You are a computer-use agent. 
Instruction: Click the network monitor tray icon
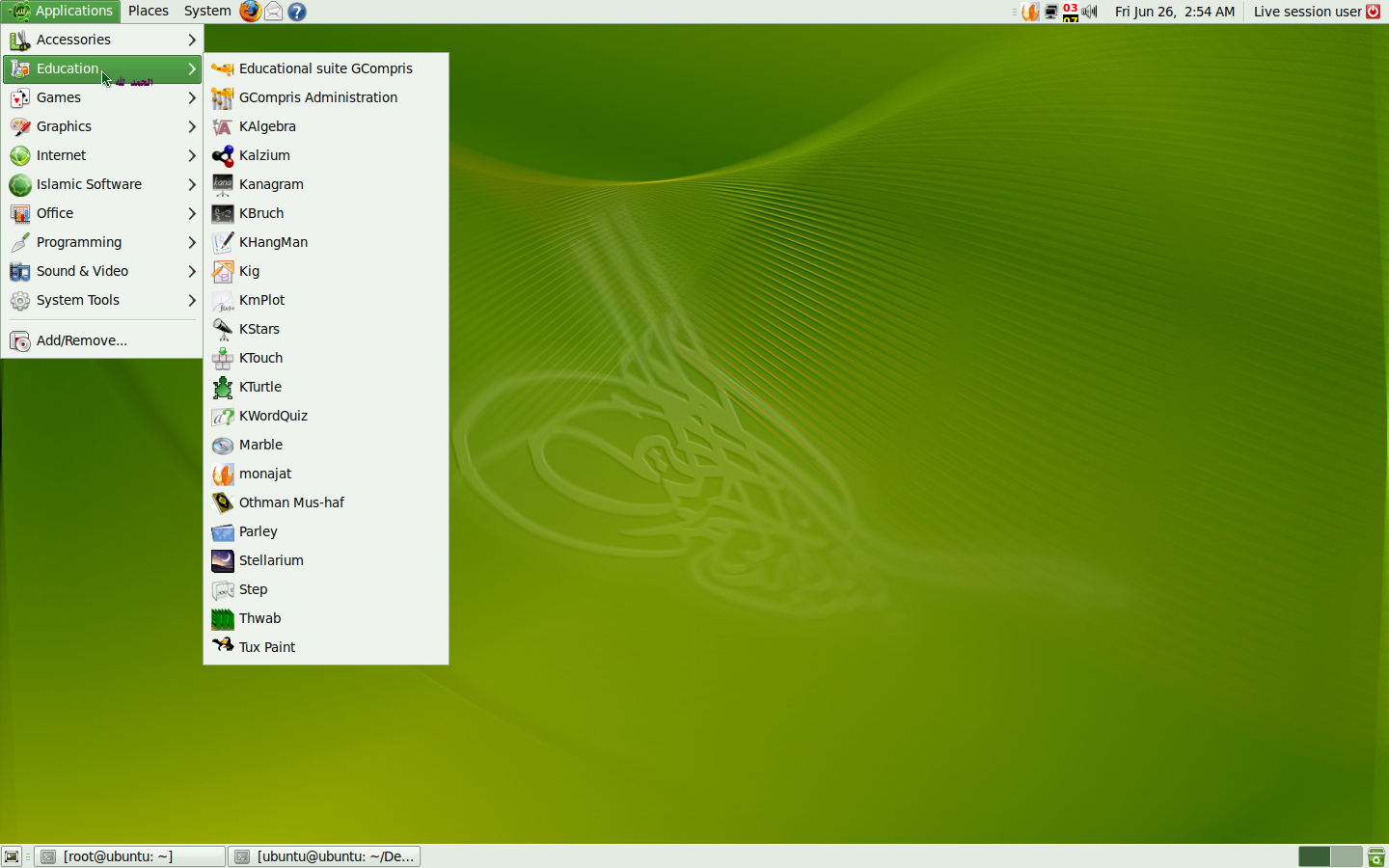pyautogui.click(x=1051, y=12)
